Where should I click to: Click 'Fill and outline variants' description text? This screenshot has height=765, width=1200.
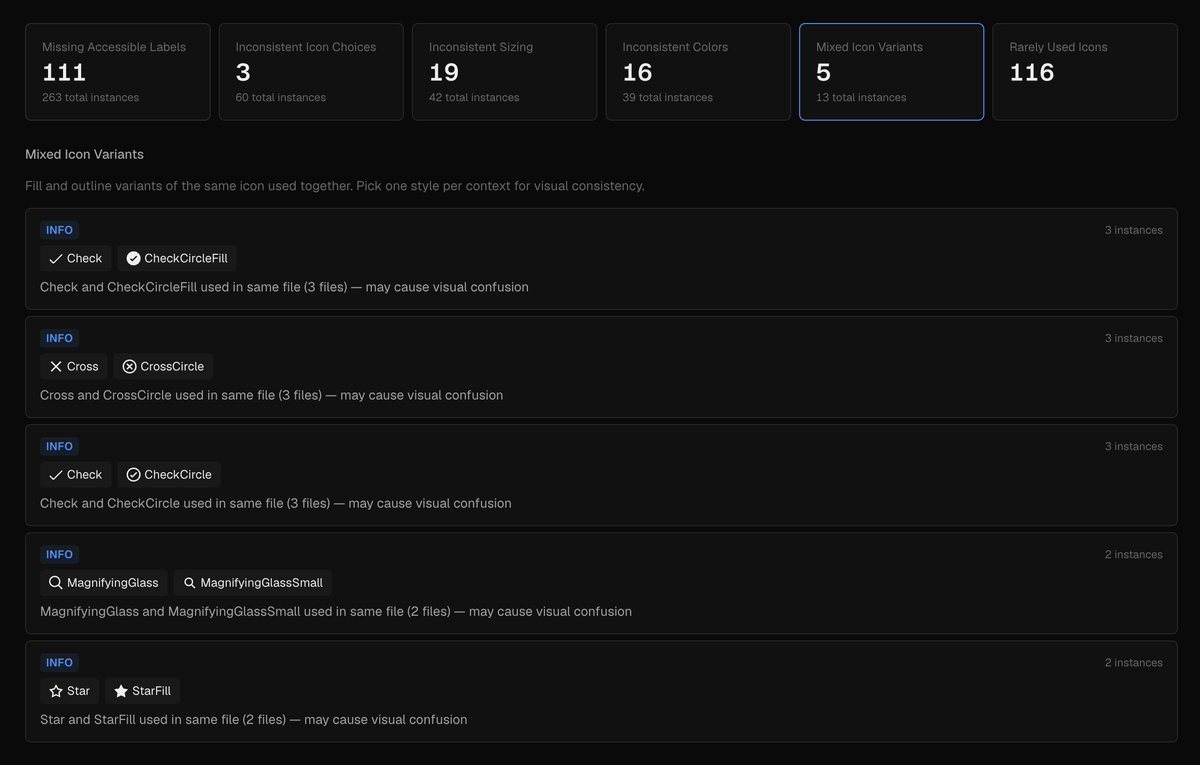pyautogui.click(x=334, y=186)
